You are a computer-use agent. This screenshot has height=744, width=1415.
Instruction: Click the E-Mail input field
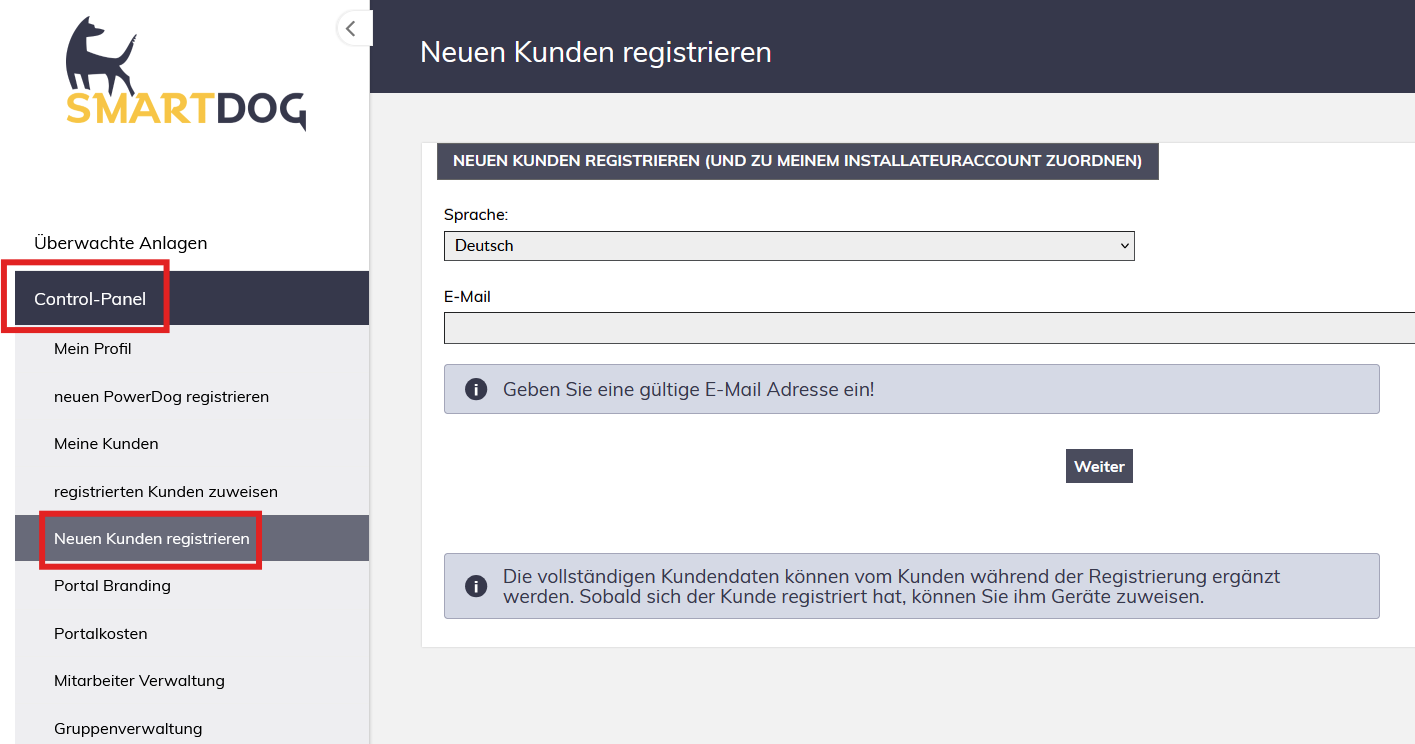928,328
